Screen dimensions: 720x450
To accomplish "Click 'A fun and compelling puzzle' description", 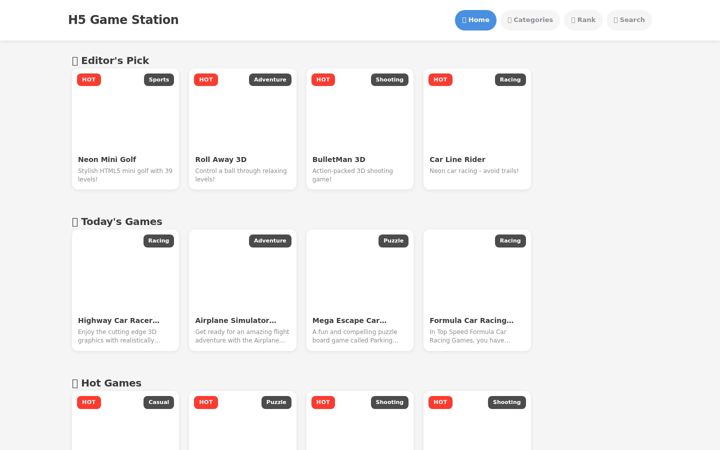I will [x=355, y=336].
